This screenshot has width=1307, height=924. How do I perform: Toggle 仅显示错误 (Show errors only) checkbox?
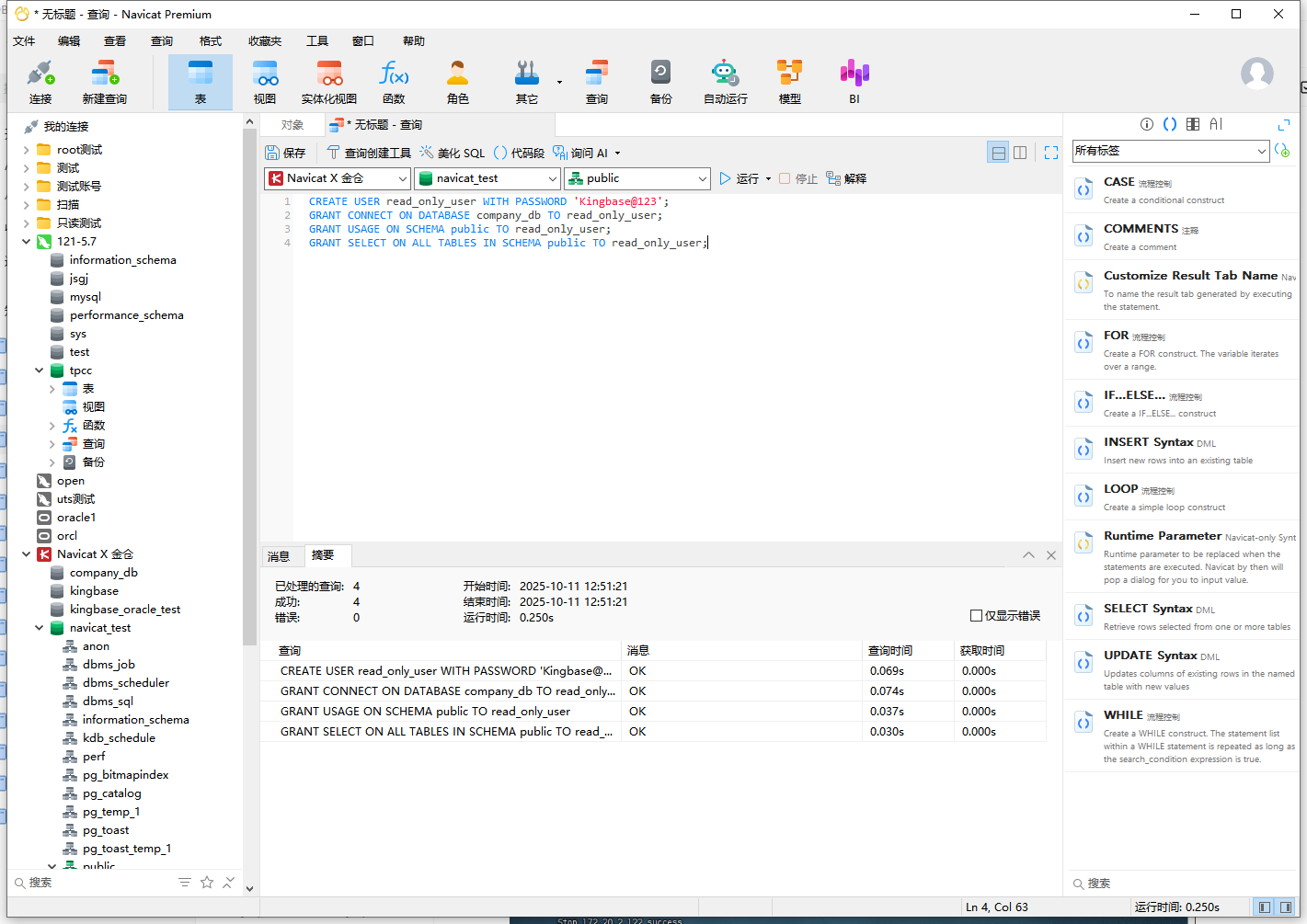[976, 616]
